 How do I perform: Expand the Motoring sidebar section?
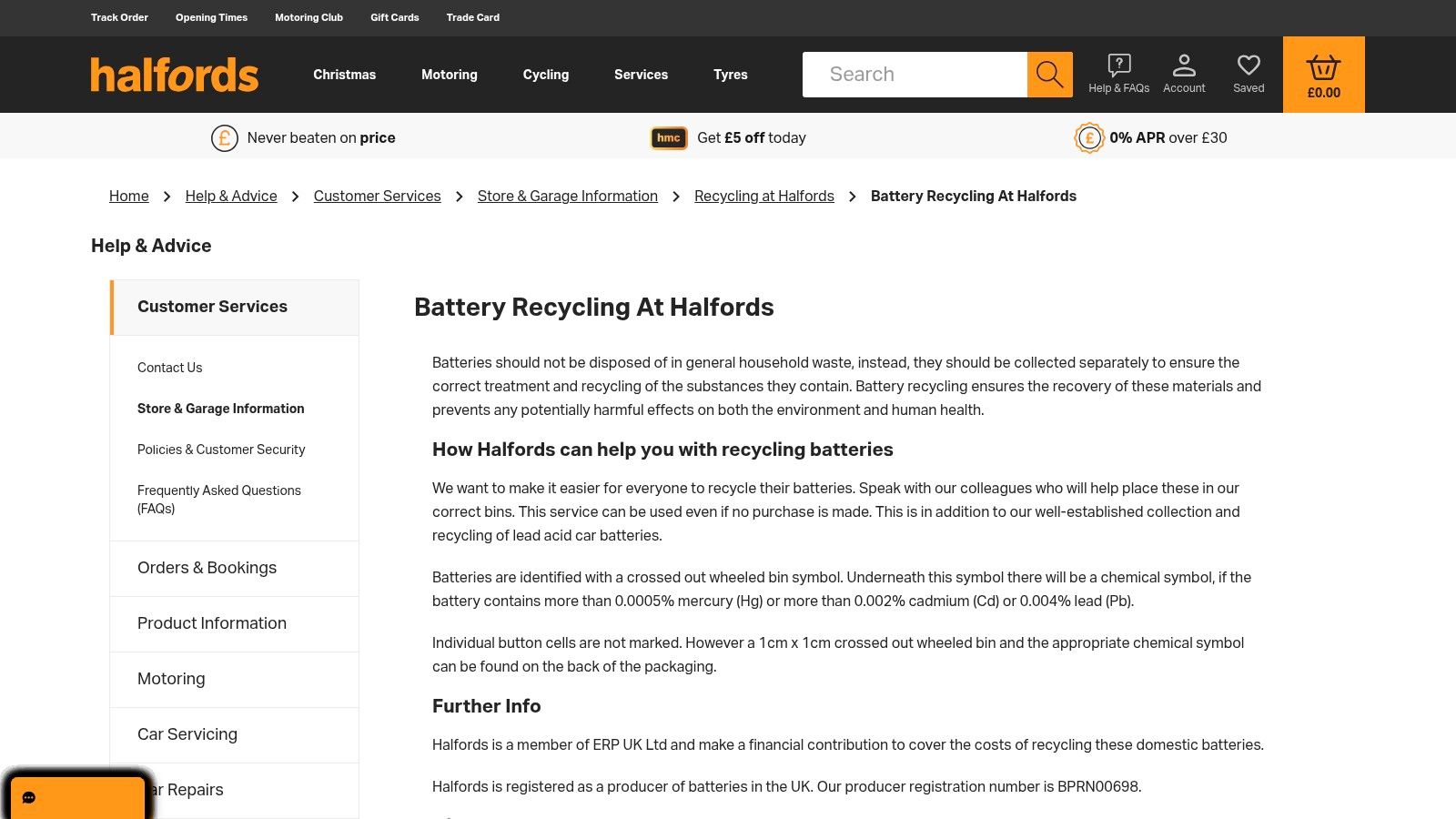point(171,679)
